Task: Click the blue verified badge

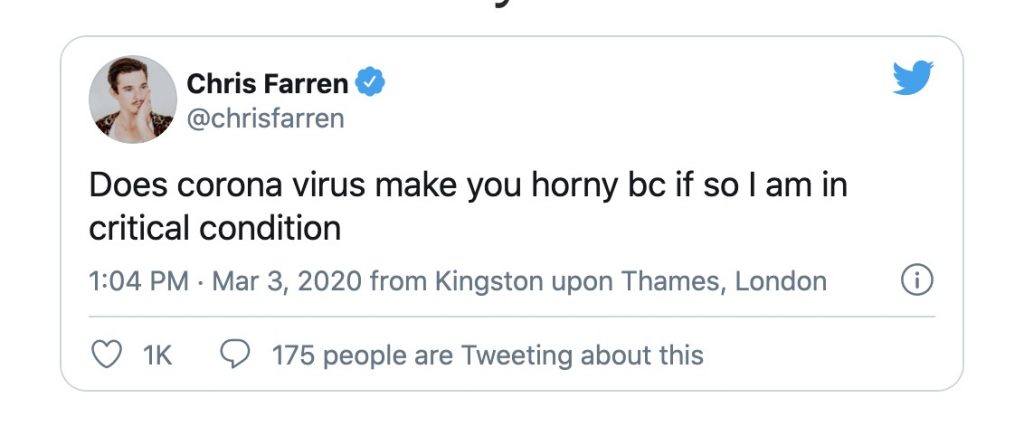Action: 372,83
